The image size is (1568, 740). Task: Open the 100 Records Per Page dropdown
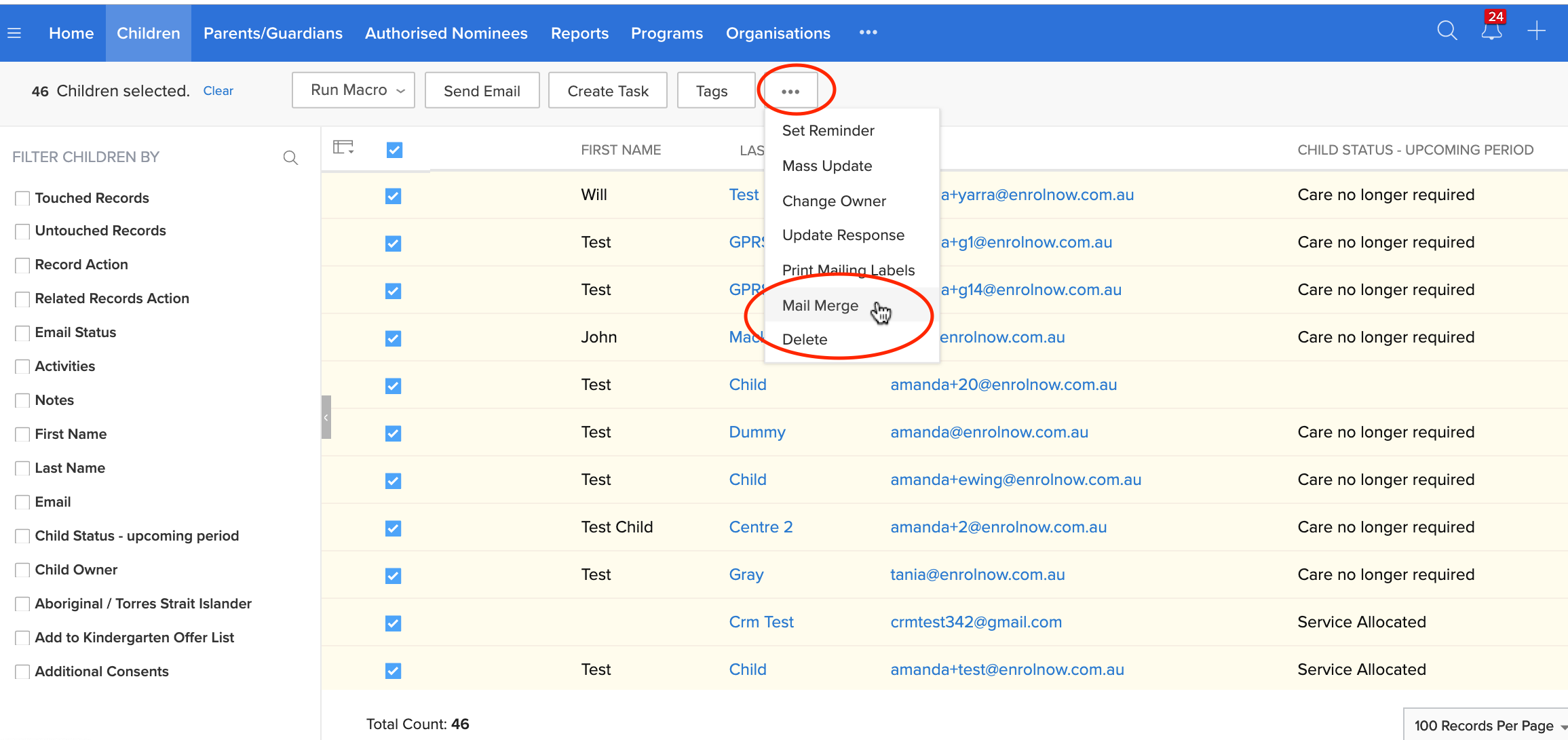[x=1486, y=725]
